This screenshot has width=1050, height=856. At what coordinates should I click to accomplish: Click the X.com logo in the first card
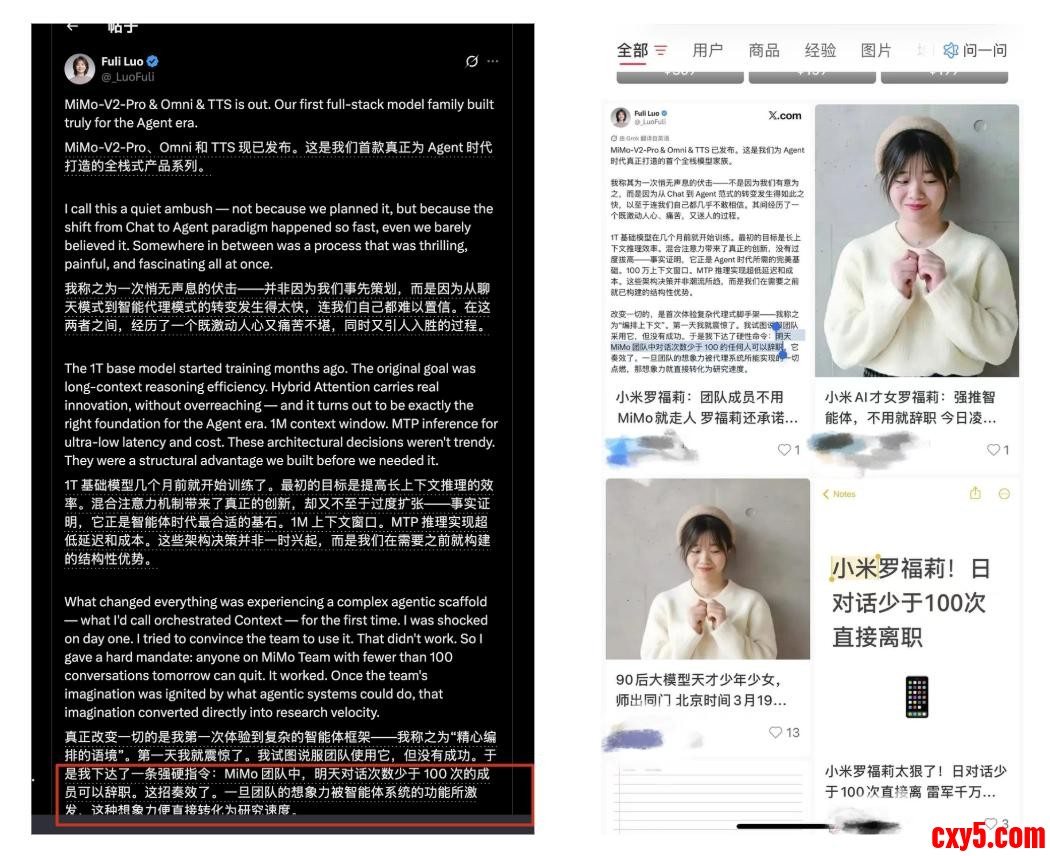click(x=785, y=115)
